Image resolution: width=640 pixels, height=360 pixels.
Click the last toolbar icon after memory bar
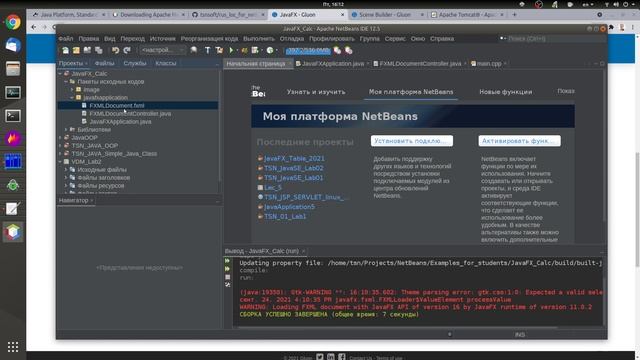click(x=349, y=50)
